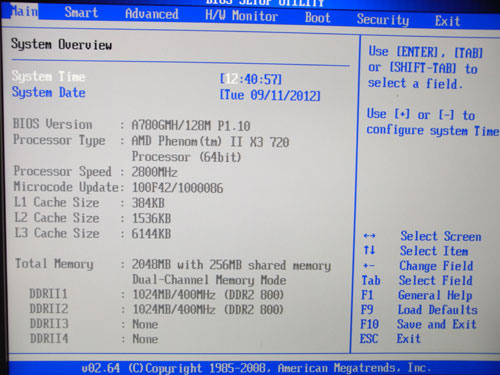Select the System Time label
This screenshot has height=375, width=500.
tap(49, 76)
